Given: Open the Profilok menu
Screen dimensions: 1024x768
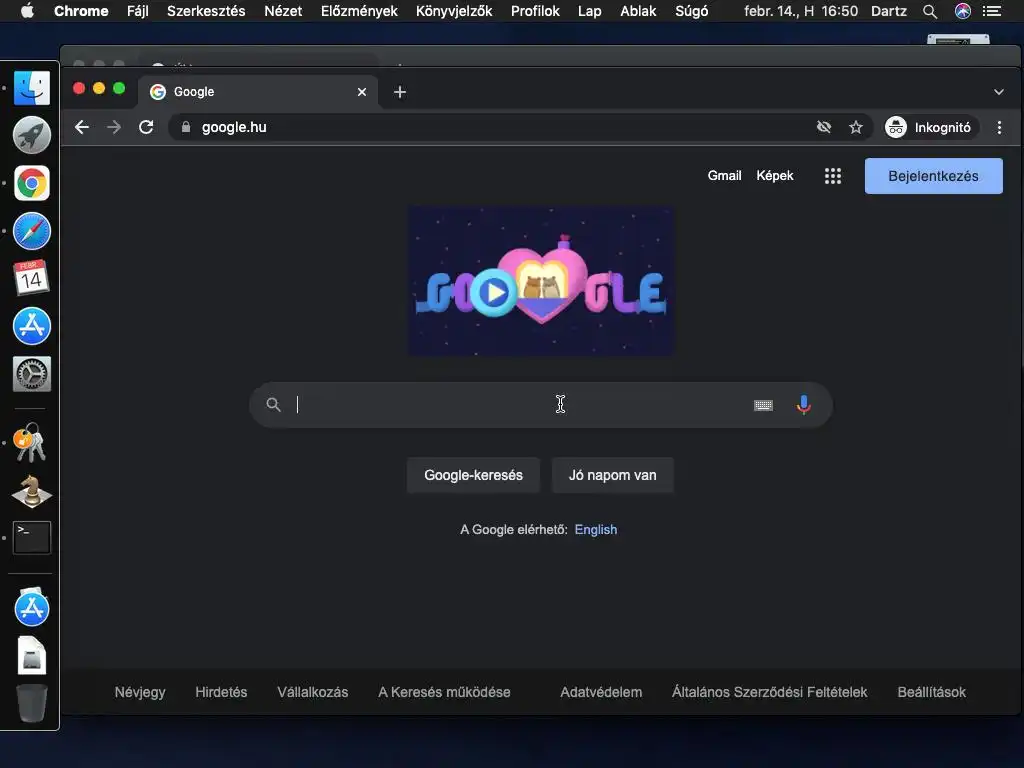Looking at the screenshot, I should click(535, 11).
